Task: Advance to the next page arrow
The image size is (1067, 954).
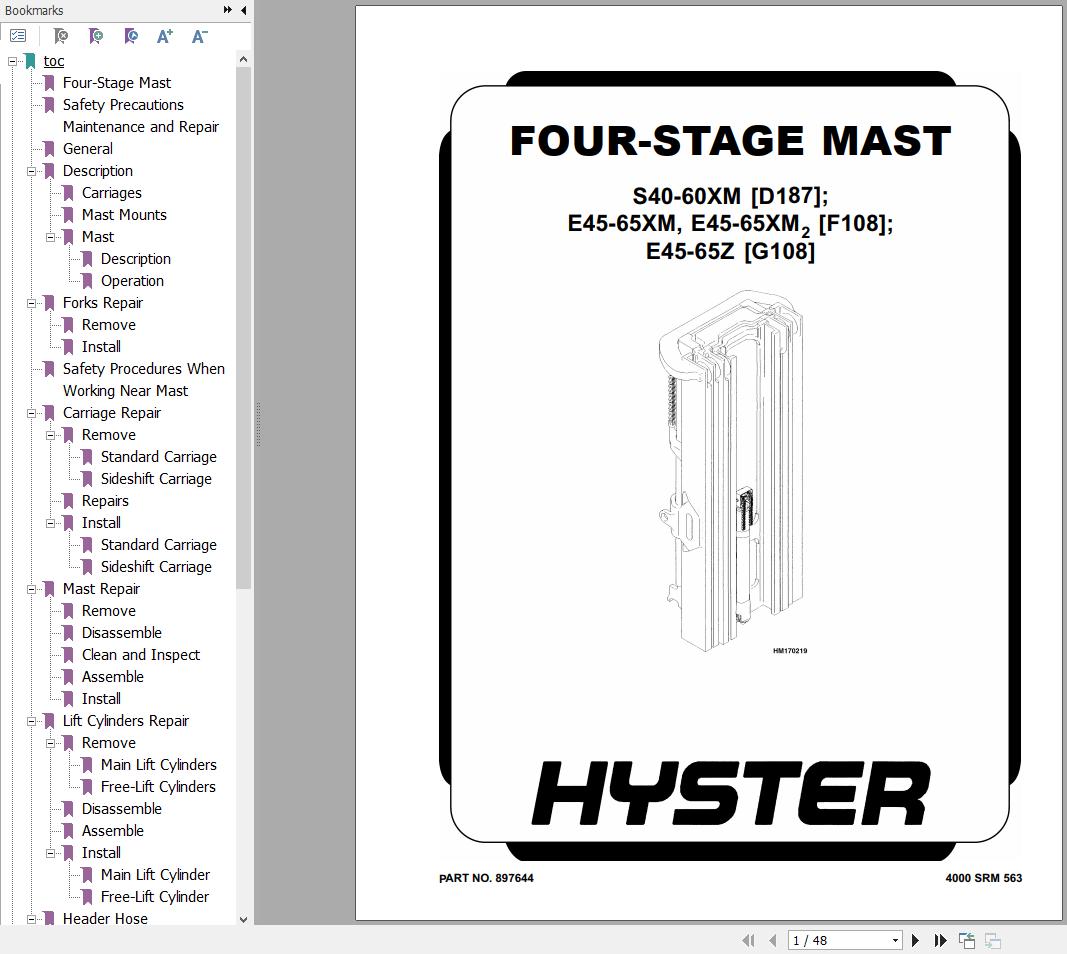Action: (915, 940)
